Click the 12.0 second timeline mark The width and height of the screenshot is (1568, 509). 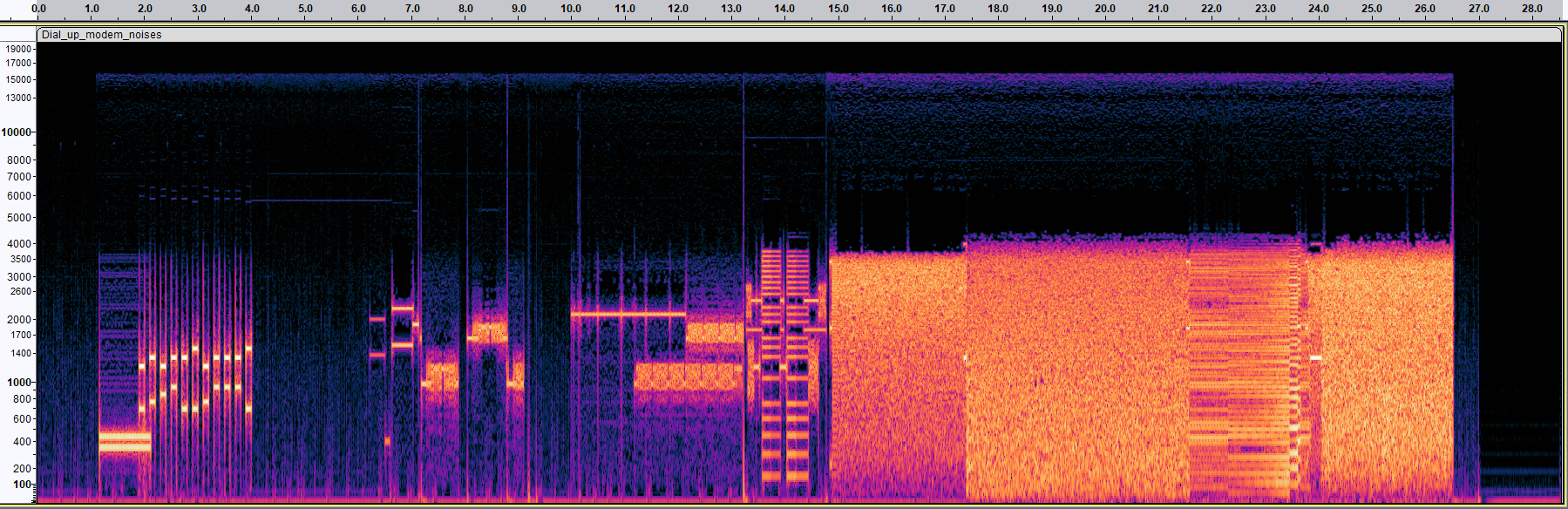678,9
